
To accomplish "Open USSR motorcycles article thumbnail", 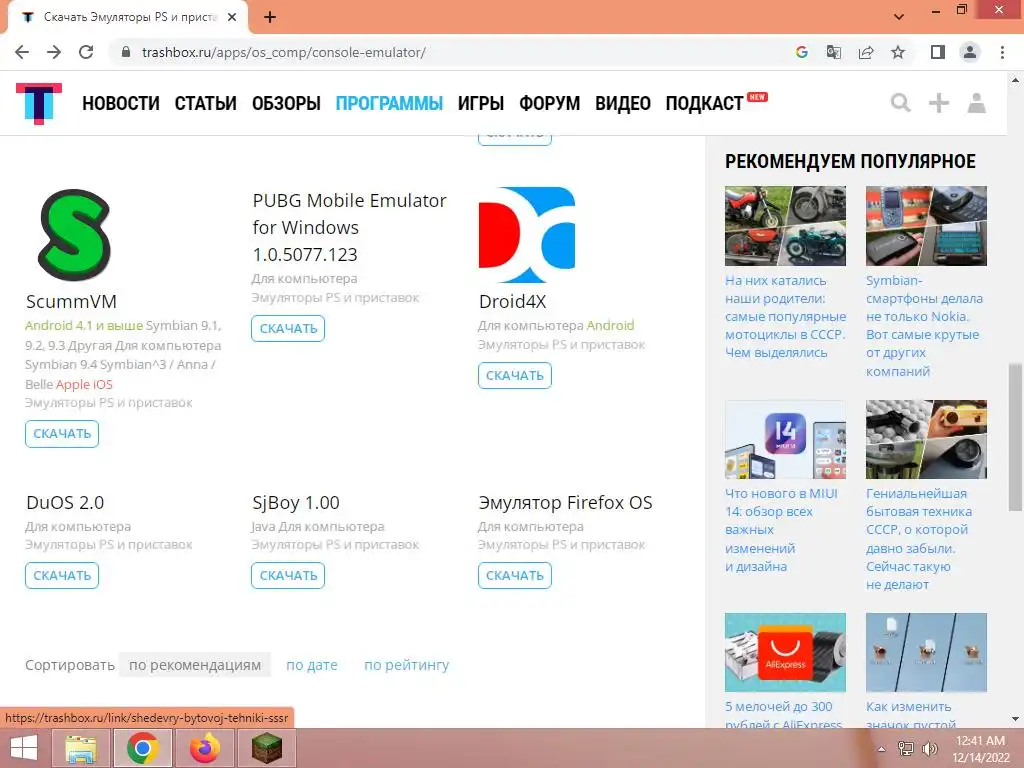I will [x=785, y=226].
